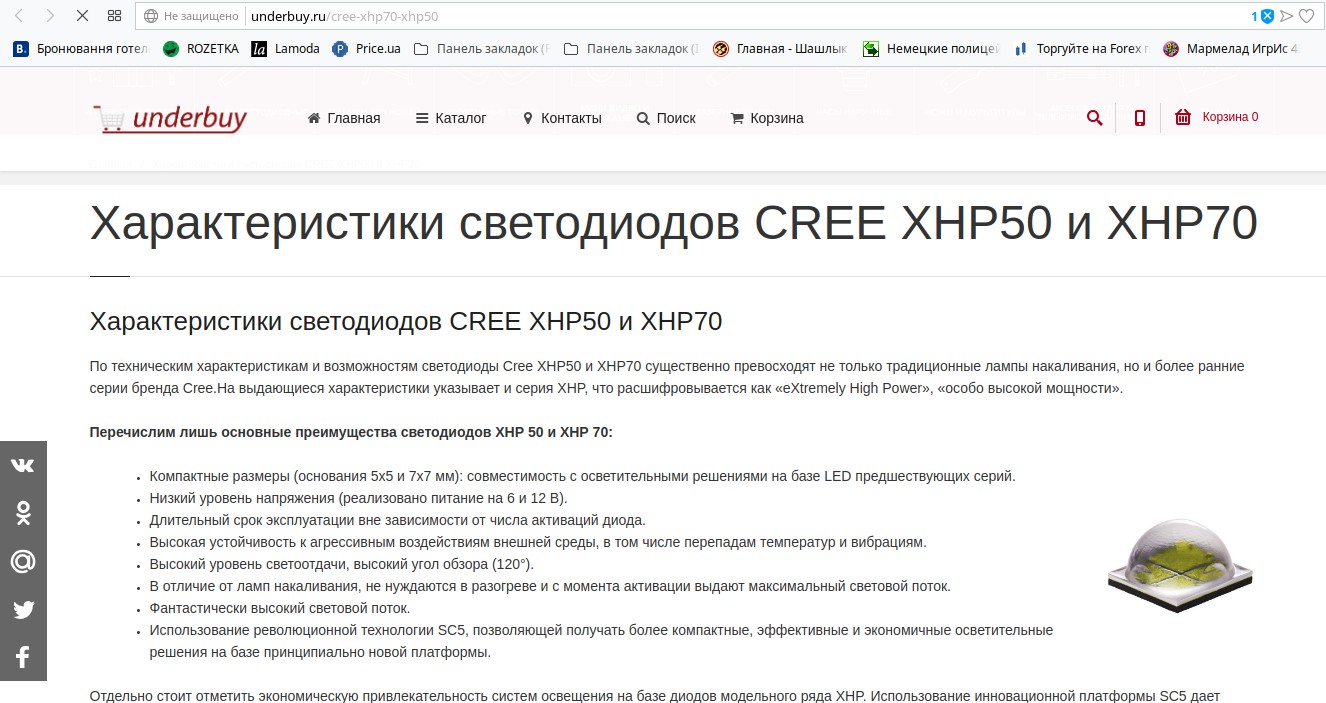
Task: Click the red basket icon
Action: point(1183,117)
